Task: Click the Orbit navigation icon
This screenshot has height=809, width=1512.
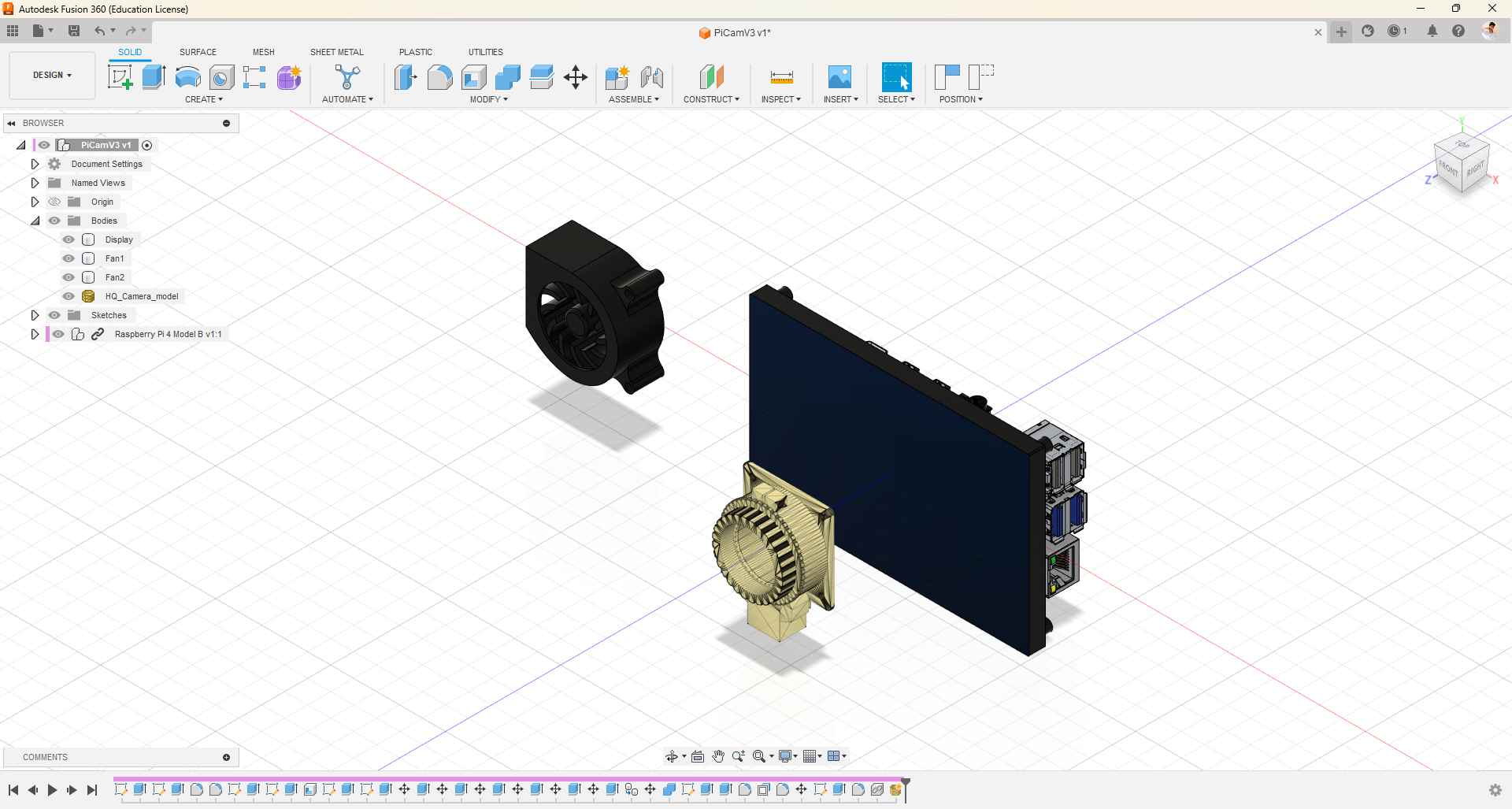Action: (x=672, y=756)
